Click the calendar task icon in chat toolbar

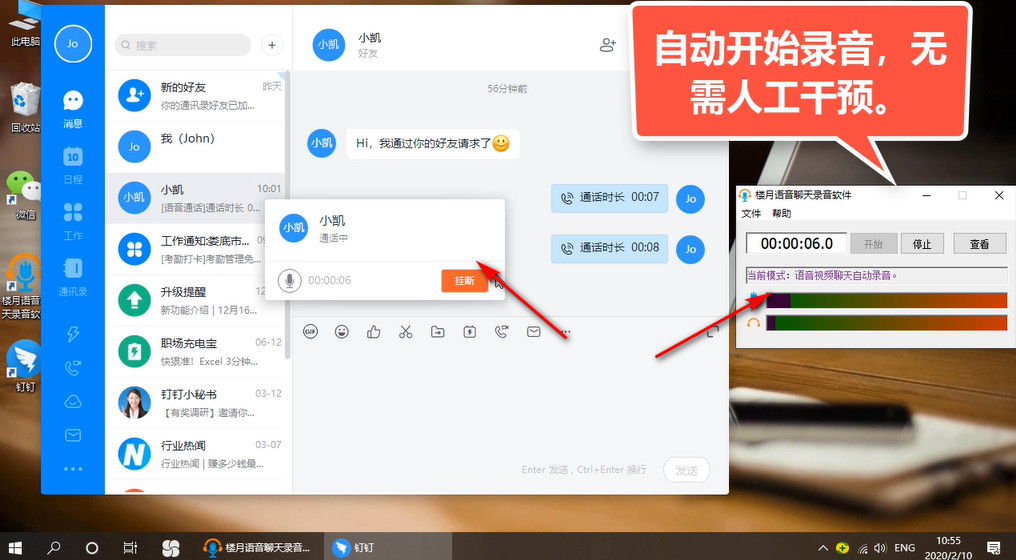[470, 332]
